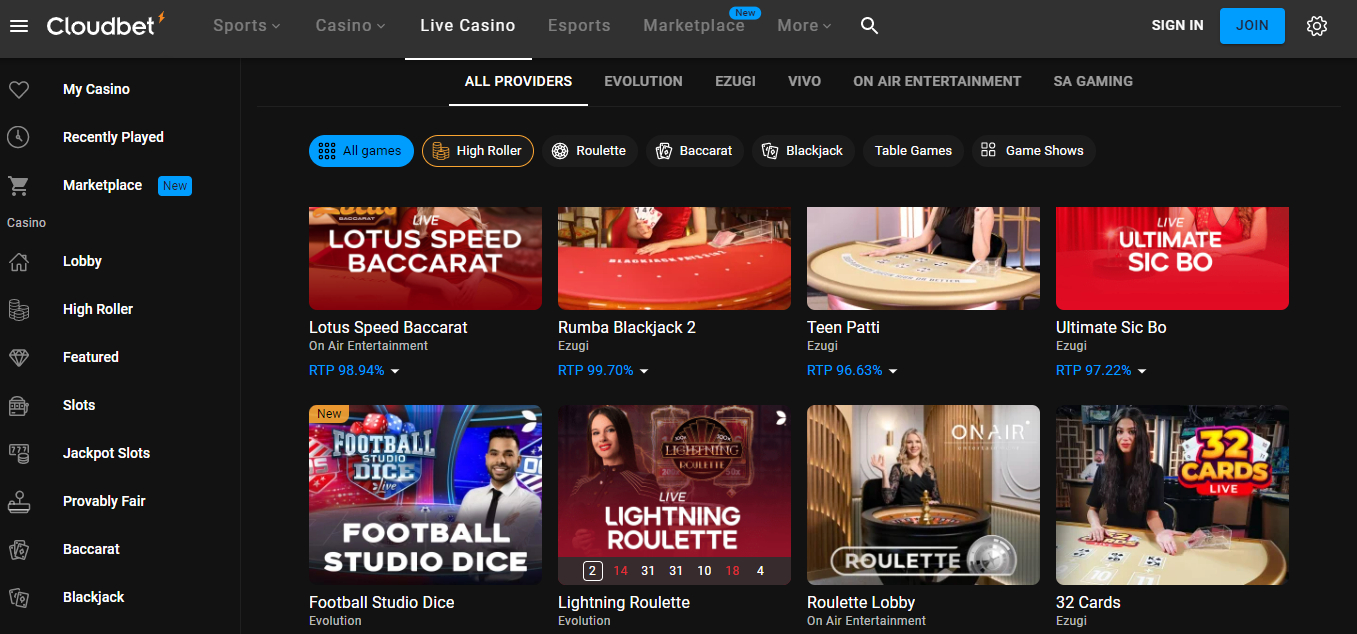Click the Marketplace cart icon in sidebar

[x=18, y=185]
